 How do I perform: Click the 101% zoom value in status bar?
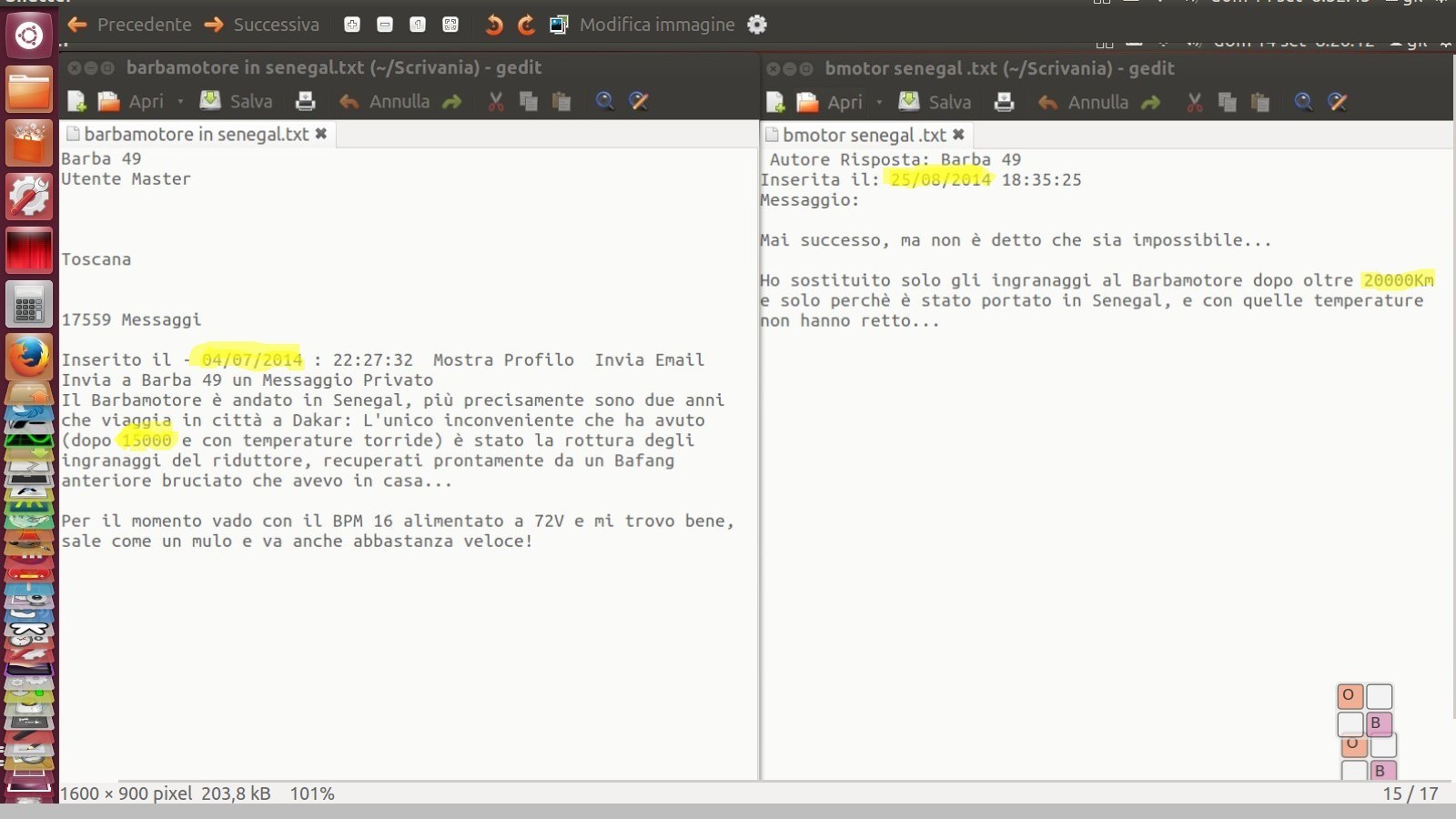(312, 794)
